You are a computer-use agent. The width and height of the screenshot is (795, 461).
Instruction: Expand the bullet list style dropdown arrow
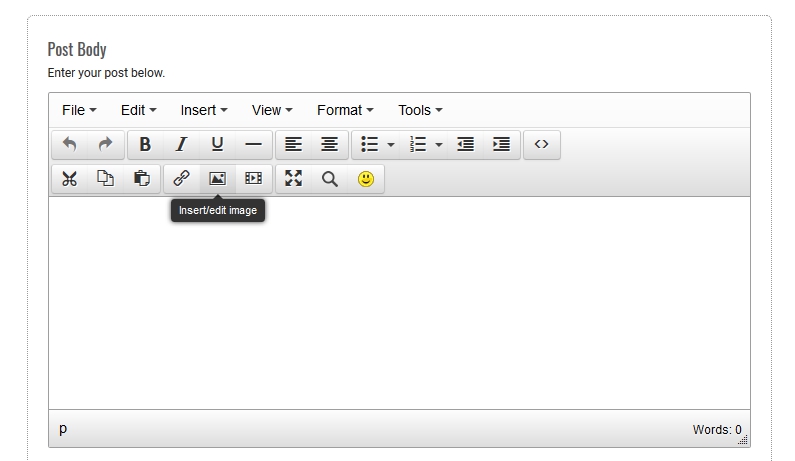tap(391, 145)
